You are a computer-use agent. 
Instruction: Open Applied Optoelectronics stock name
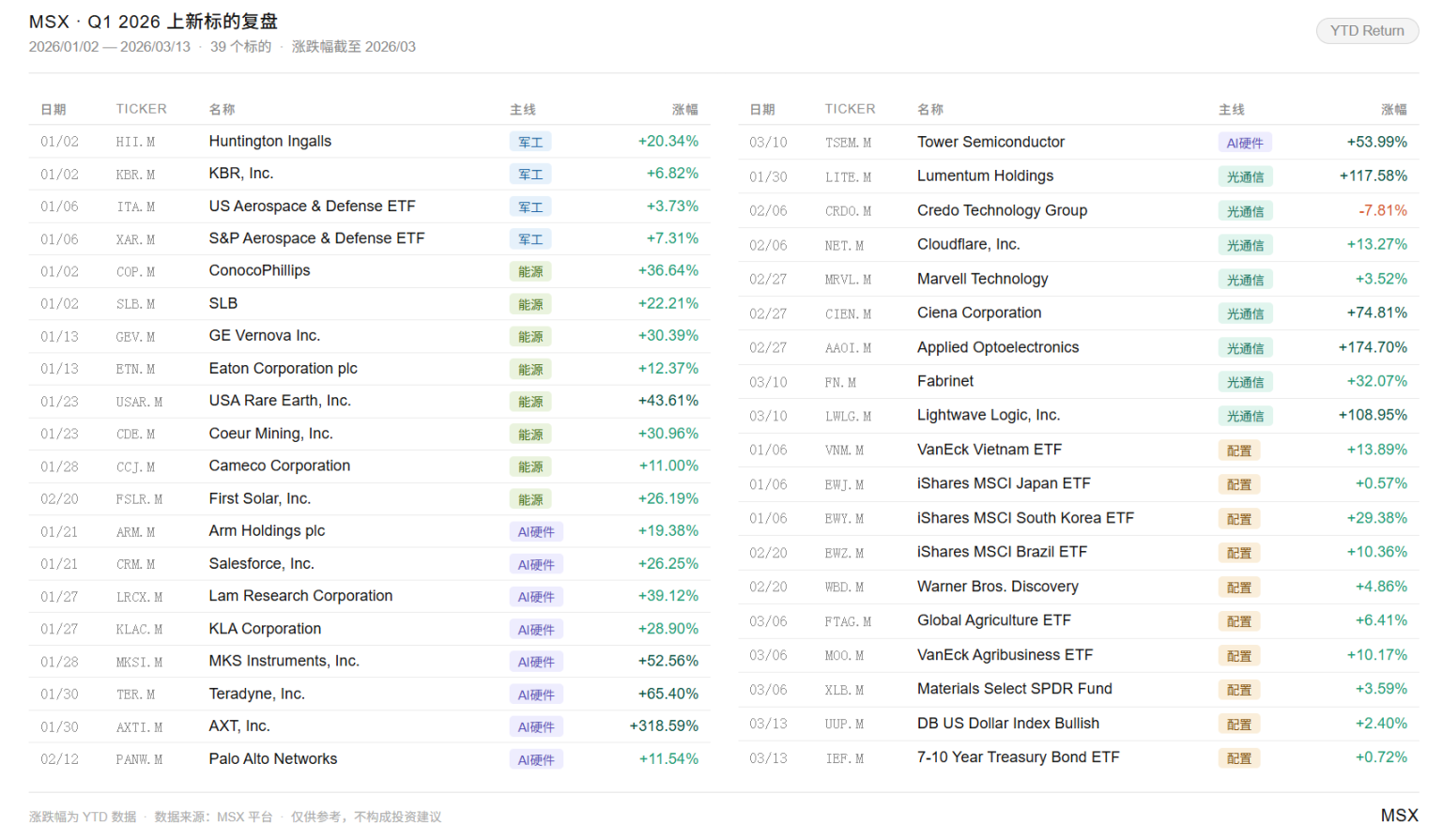[997, 347]
